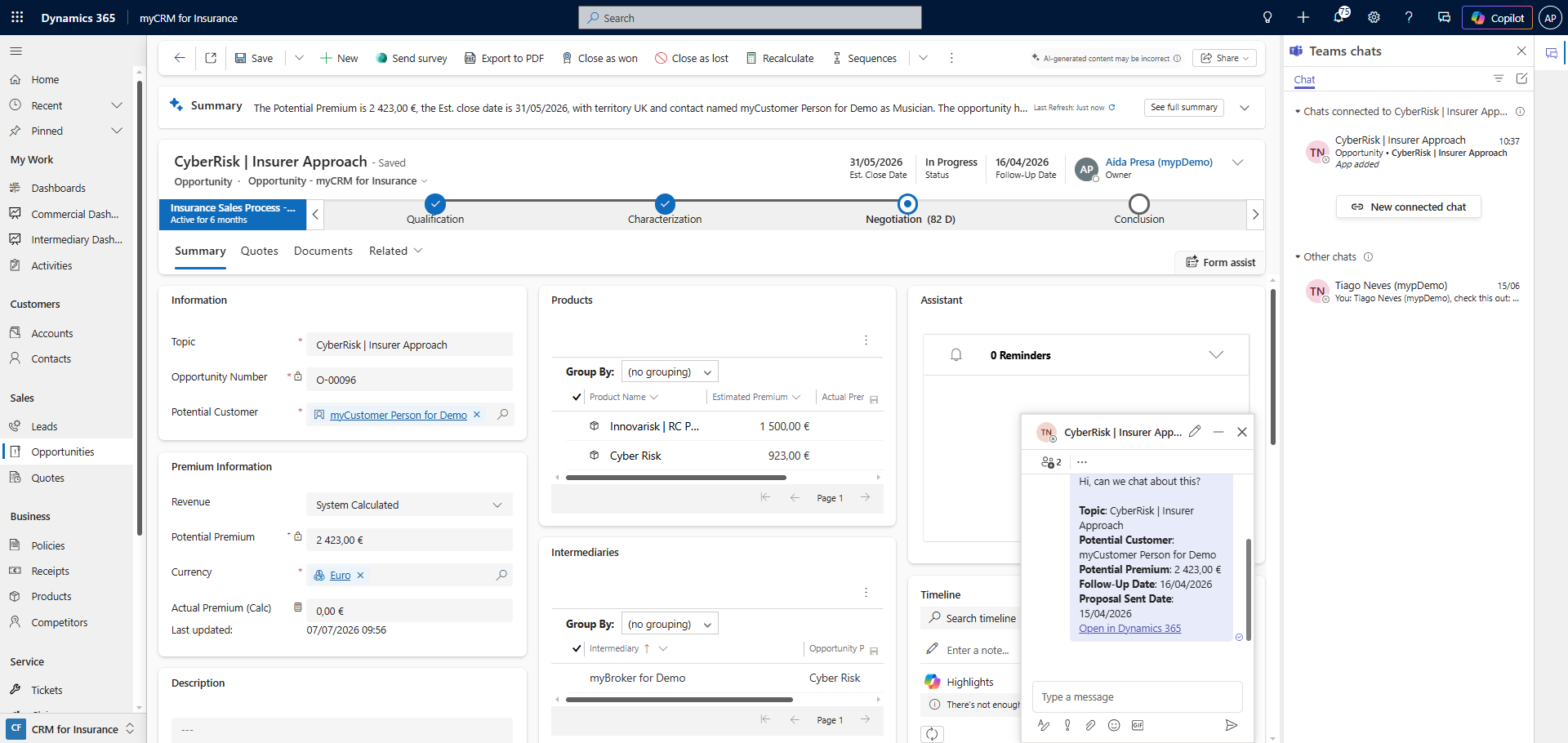Select the Conclusion stage circle
The height and width of the screenshot is (743, 1568).
click(x=1138, y=203)
